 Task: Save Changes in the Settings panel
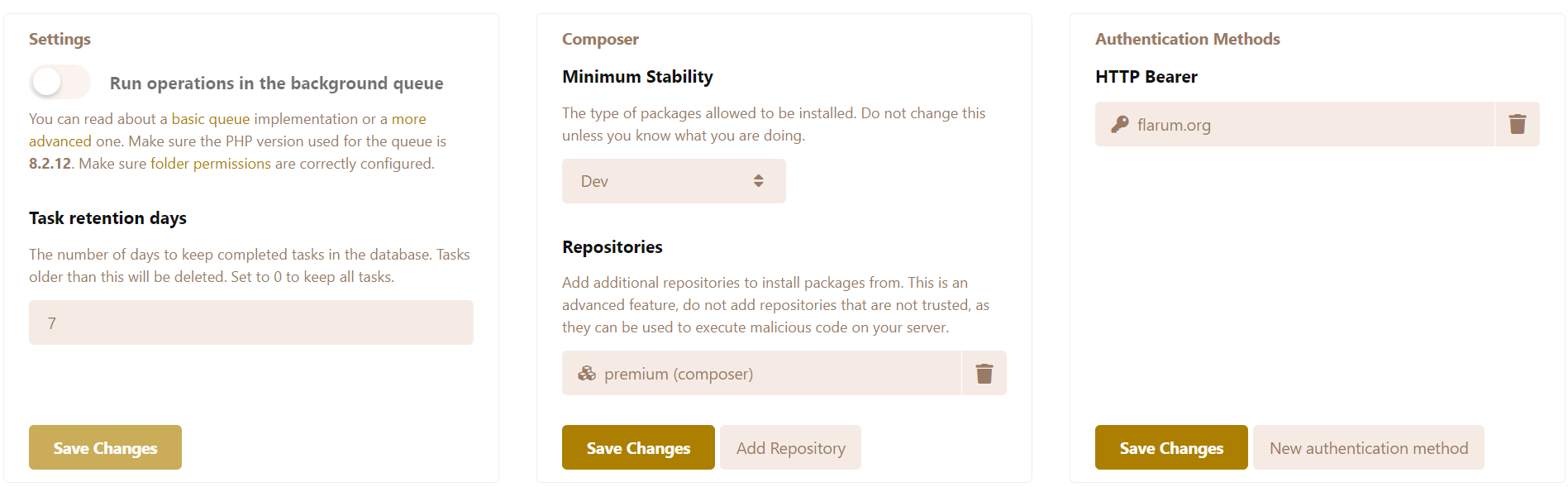[x=104, y=447]
